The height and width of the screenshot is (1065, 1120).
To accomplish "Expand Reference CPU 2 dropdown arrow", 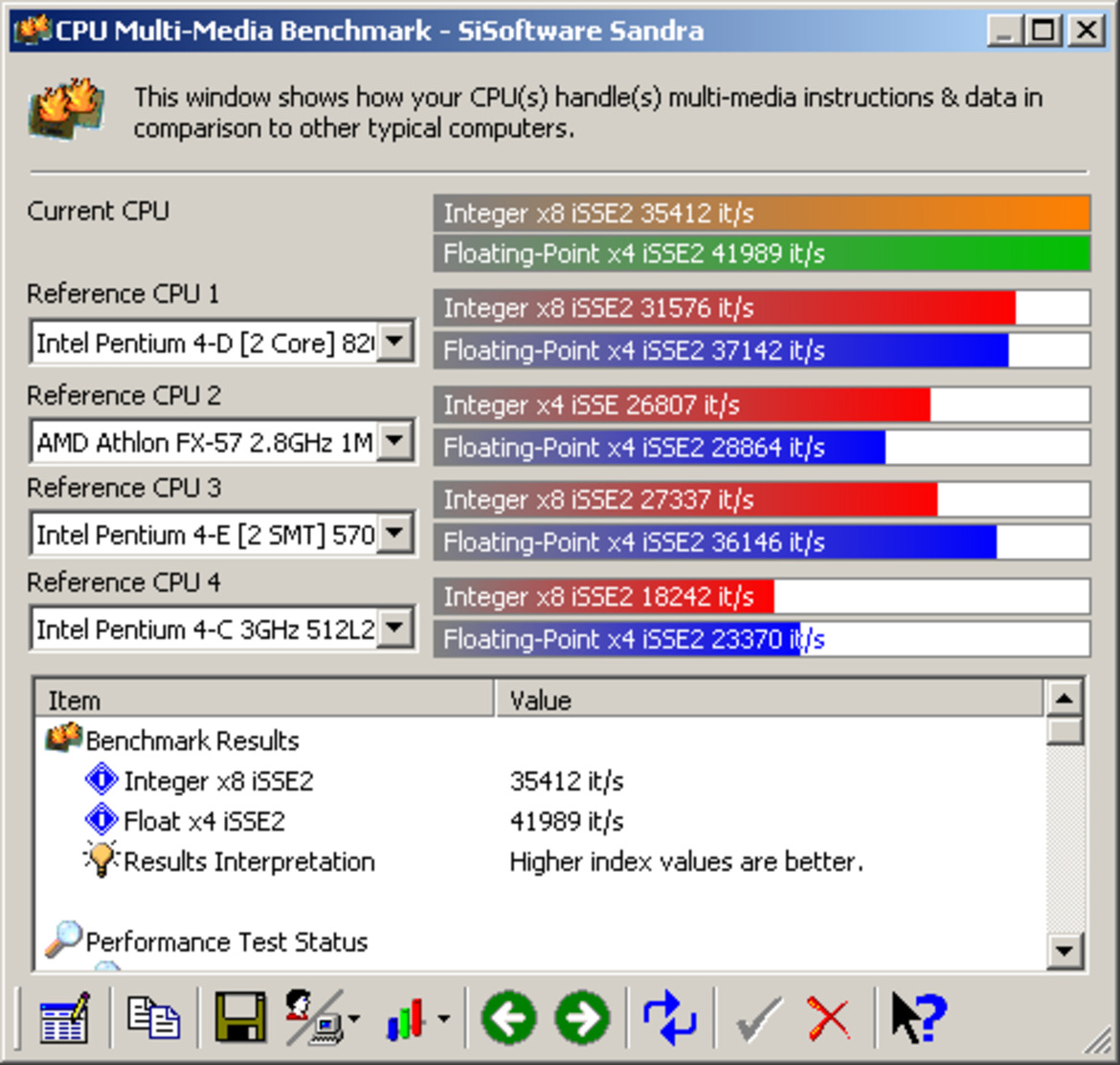I will [x=395, y=441].
